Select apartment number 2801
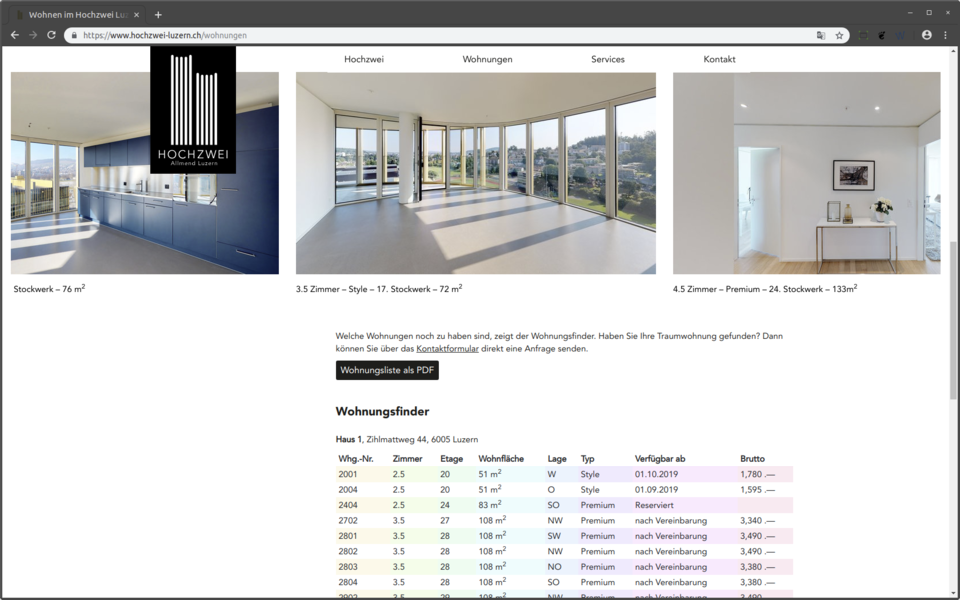This screenshot has width=960, height=600. [347, 536]
